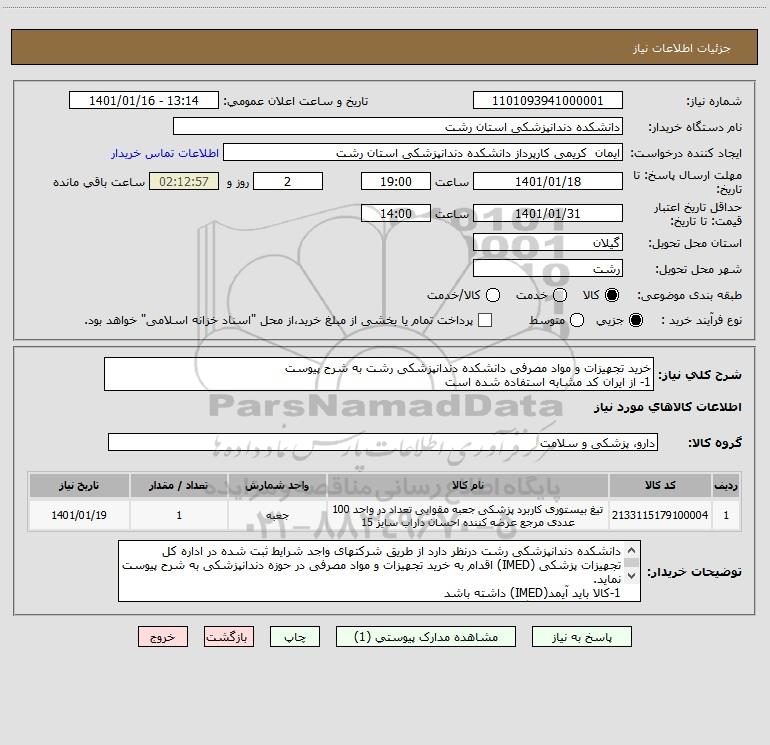Click the ایجاد کننده درخواست field
Viewport: 770px width, 745px height.
click(x=423, y=152)
